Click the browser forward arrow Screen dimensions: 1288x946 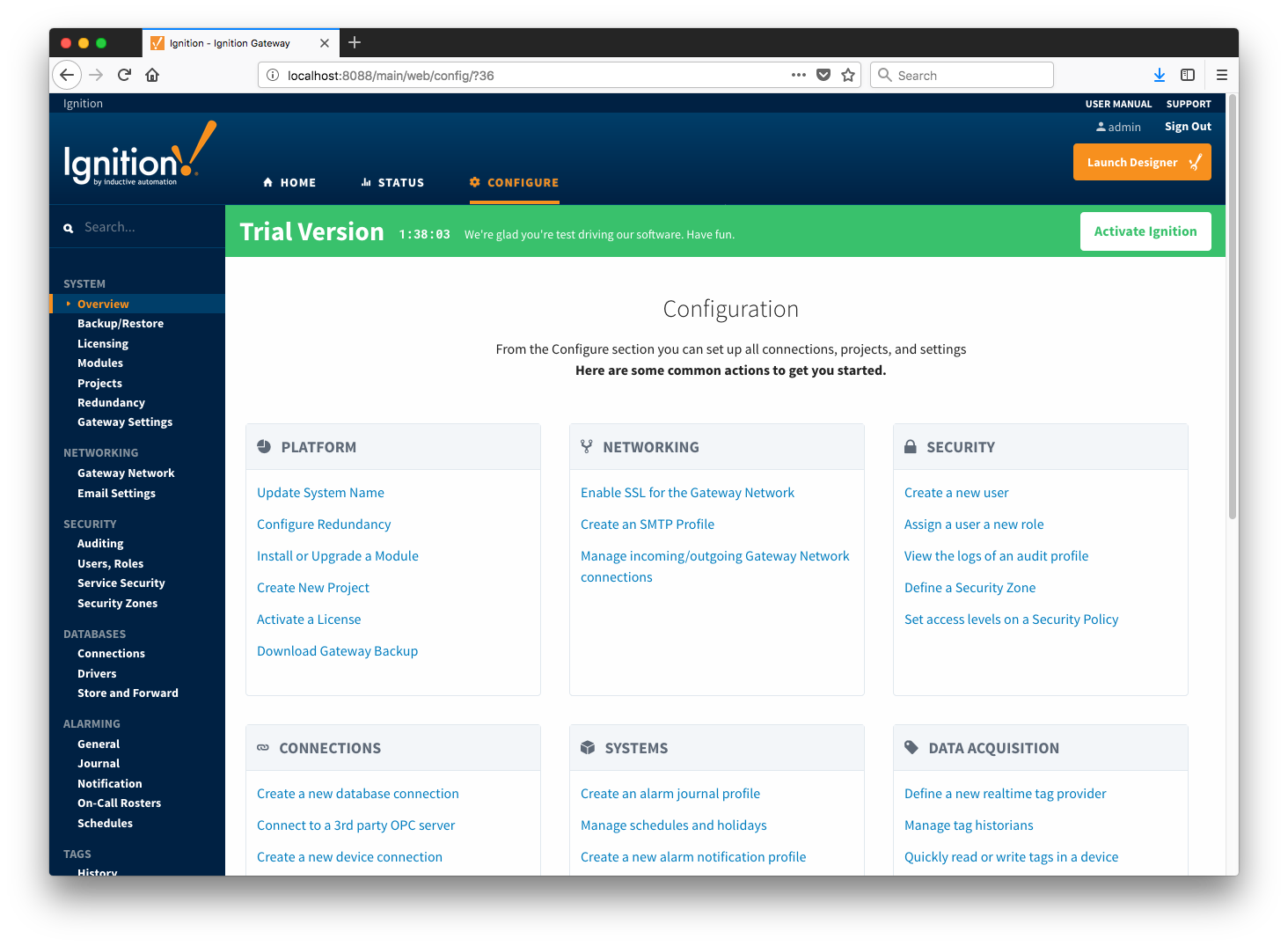point(96,75)
